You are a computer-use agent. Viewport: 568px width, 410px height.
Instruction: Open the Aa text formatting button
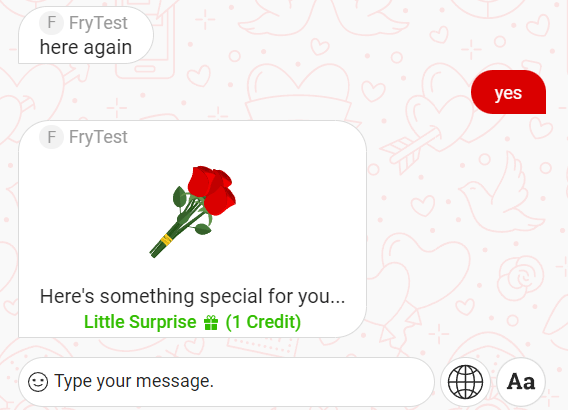(521, 382)
